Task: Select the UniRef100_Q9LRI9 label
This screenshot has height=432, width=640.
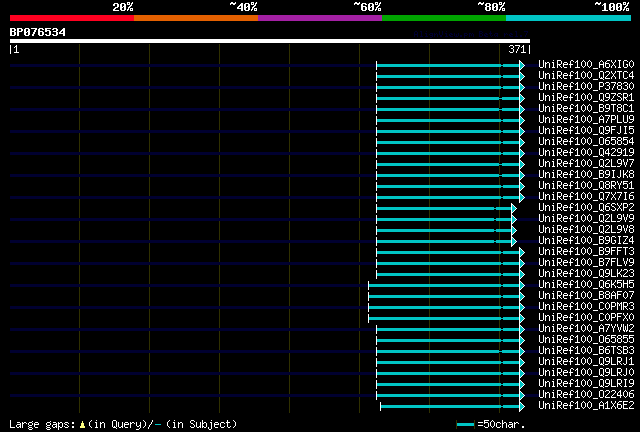Action: [586, 384]
